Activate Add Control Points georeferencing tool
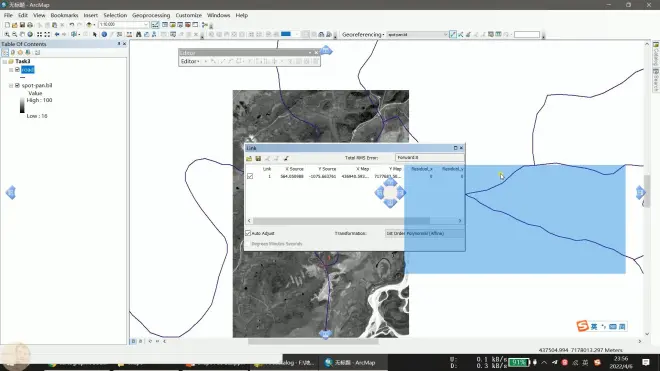The width and height of the screenshot is (660, 371). tap(452, 35)
